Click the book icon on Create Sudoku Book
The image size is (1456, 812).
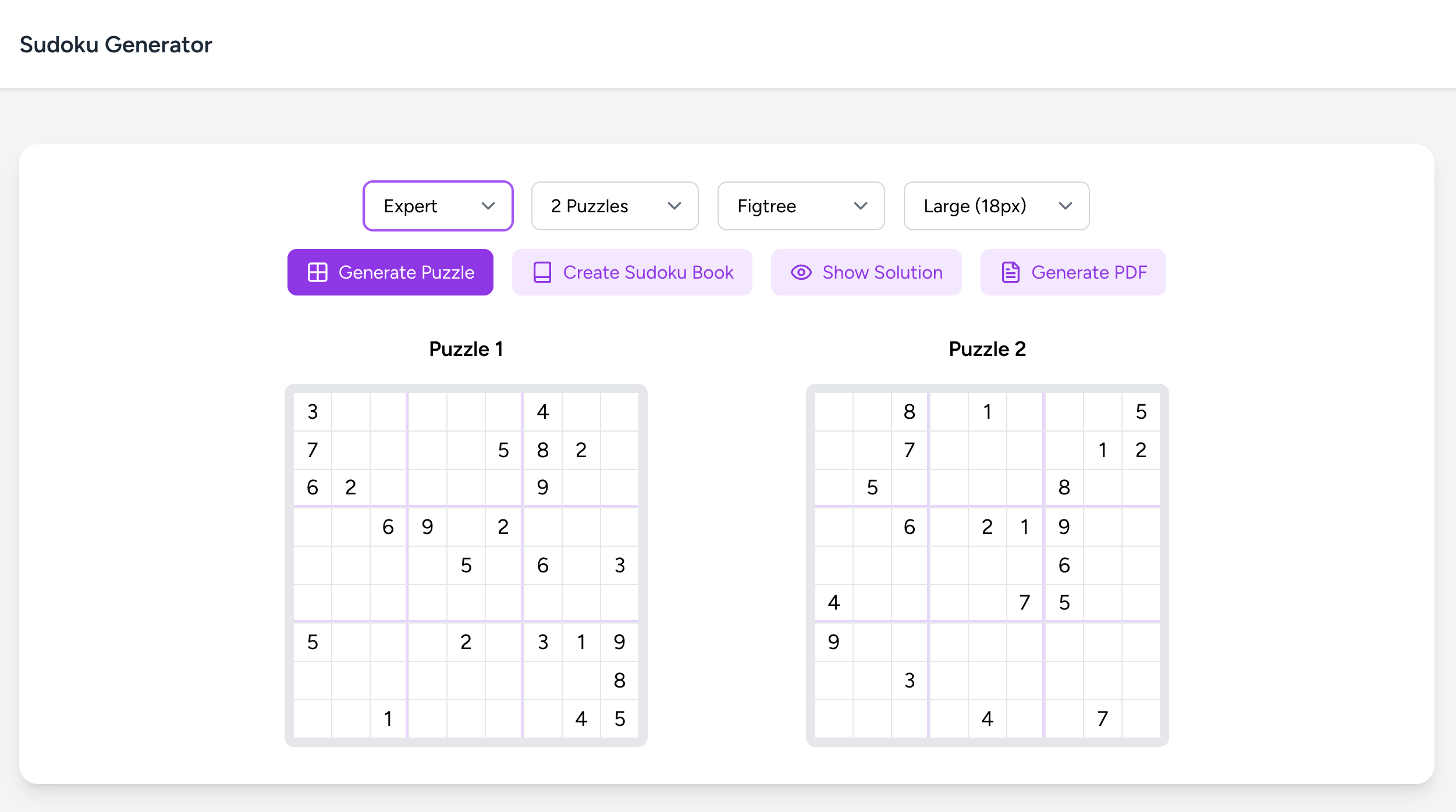tap(542, 272)
